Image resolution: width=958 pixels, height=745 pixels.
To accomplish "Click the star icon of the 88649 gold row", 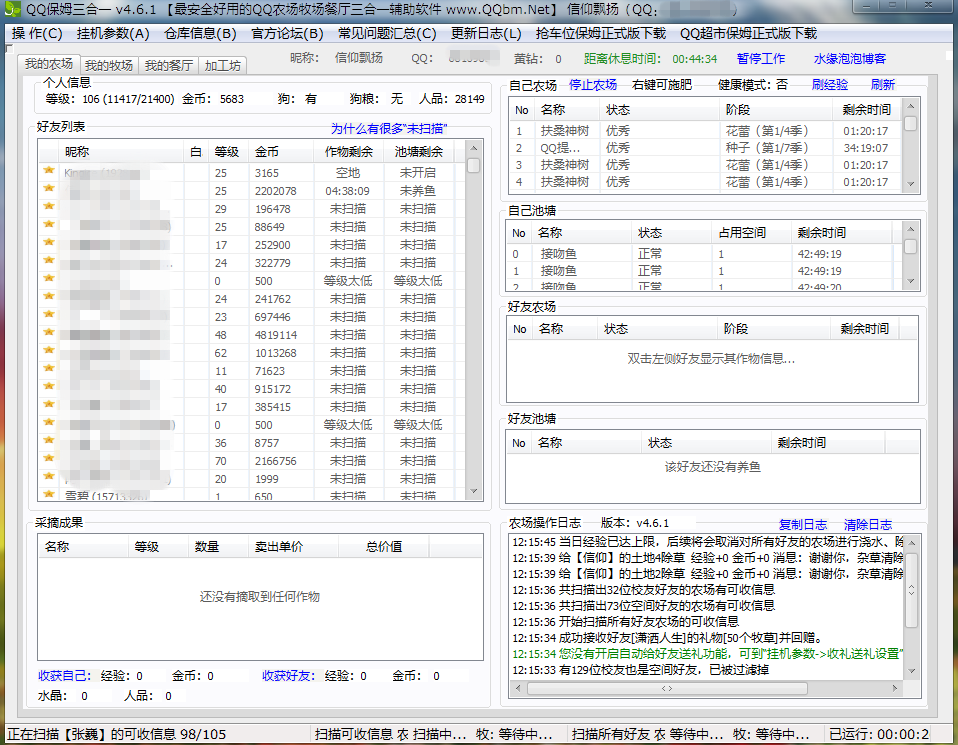I will 49,224.
